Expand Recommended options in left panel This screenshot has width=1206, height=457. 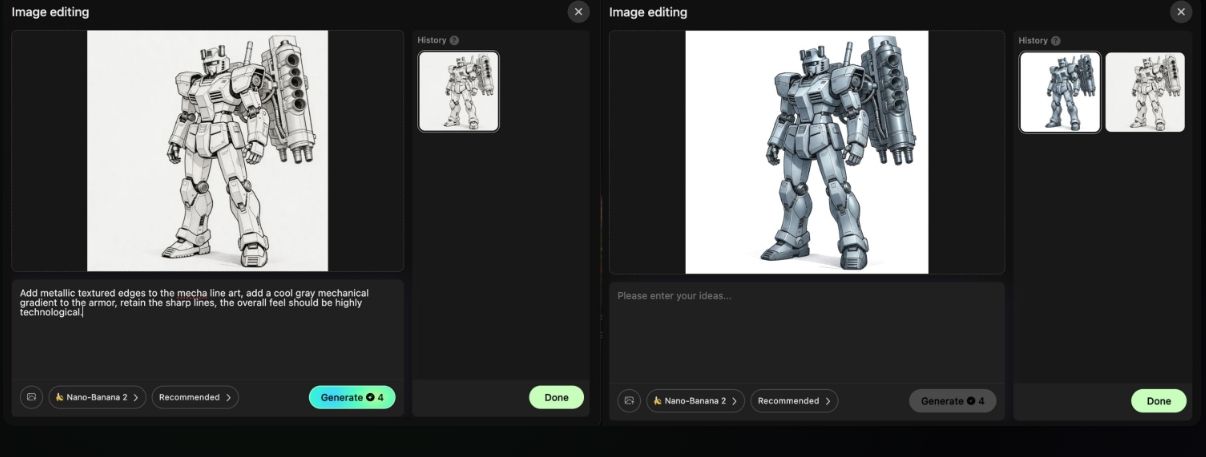click(195, 397)
